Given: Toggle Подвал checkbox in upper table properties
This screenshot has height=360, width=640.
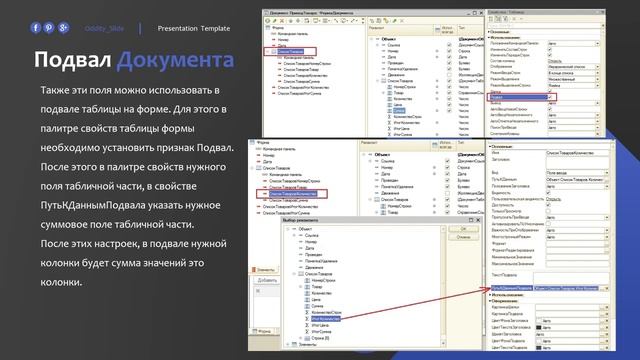Looking at the screenshot, I should click(550, 97).
